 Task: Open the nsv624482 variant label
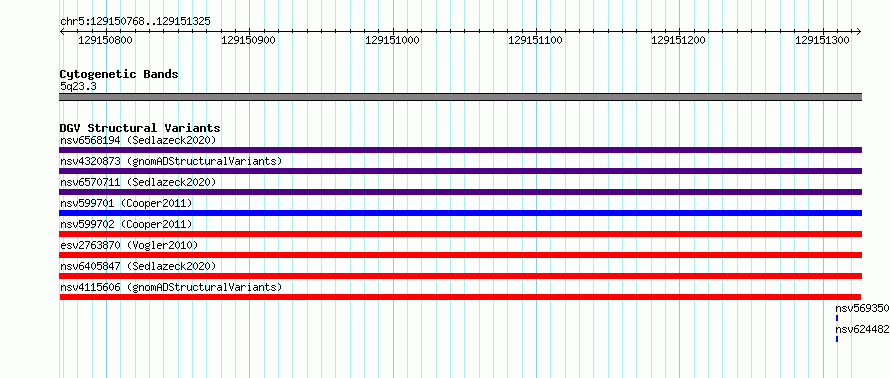862,329
